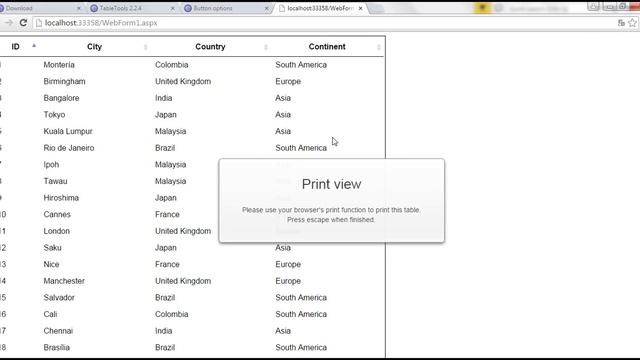Sort table by City column header
Screen dimensions: 640x360
click(94, 47)
